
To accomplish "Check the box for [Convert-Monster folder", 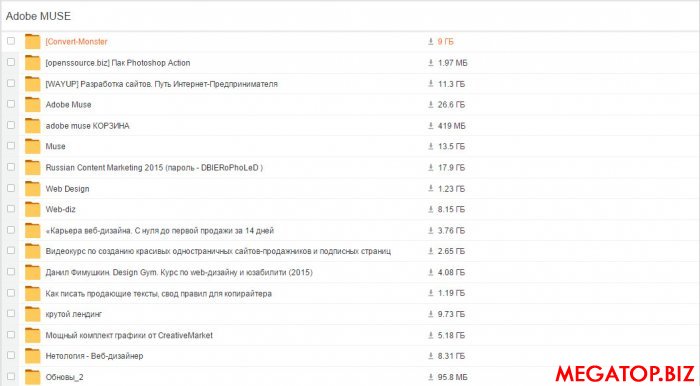I will (11, 41).
